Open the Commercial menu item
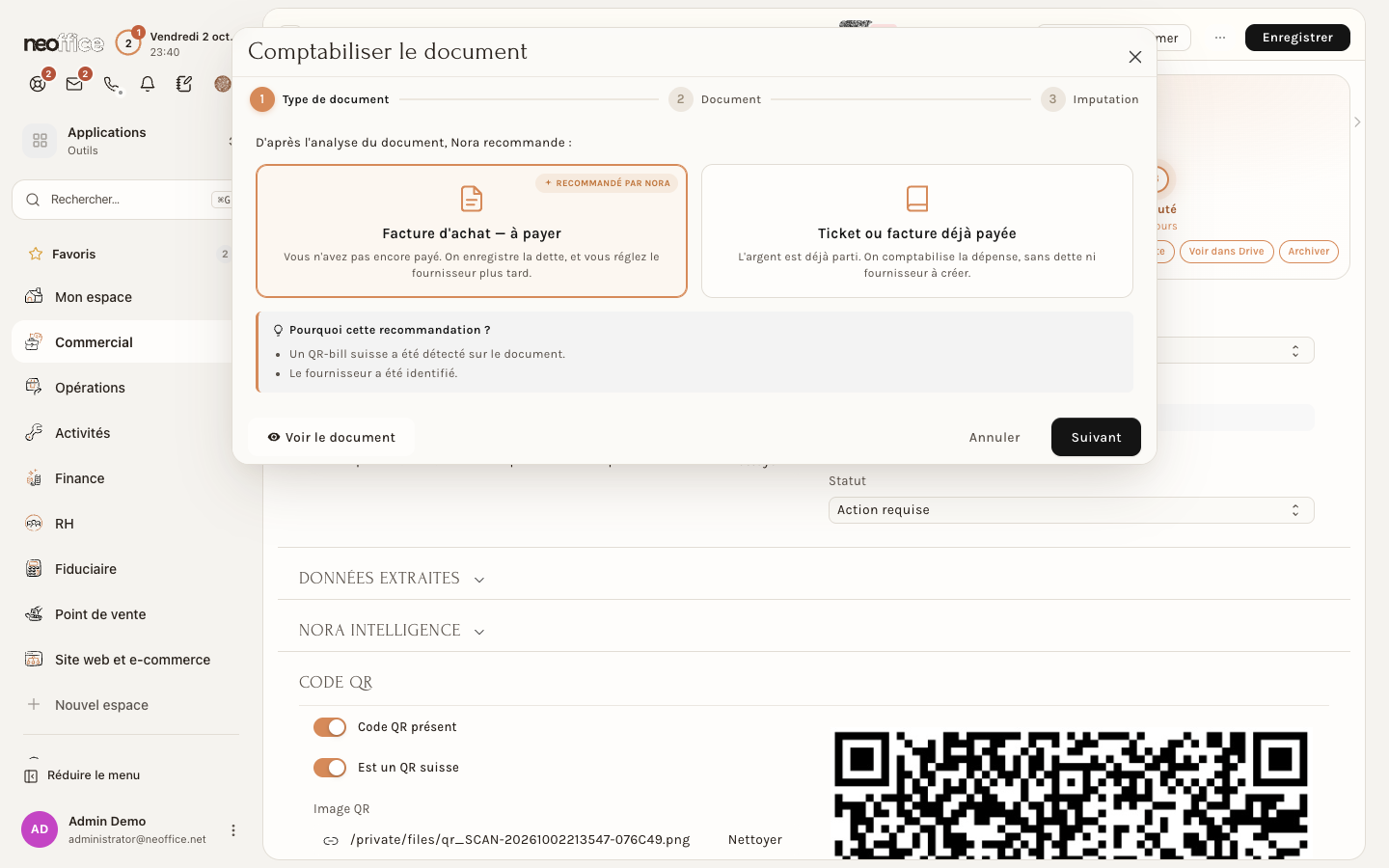Screen dimensions: 1389x868 point(123,342)
